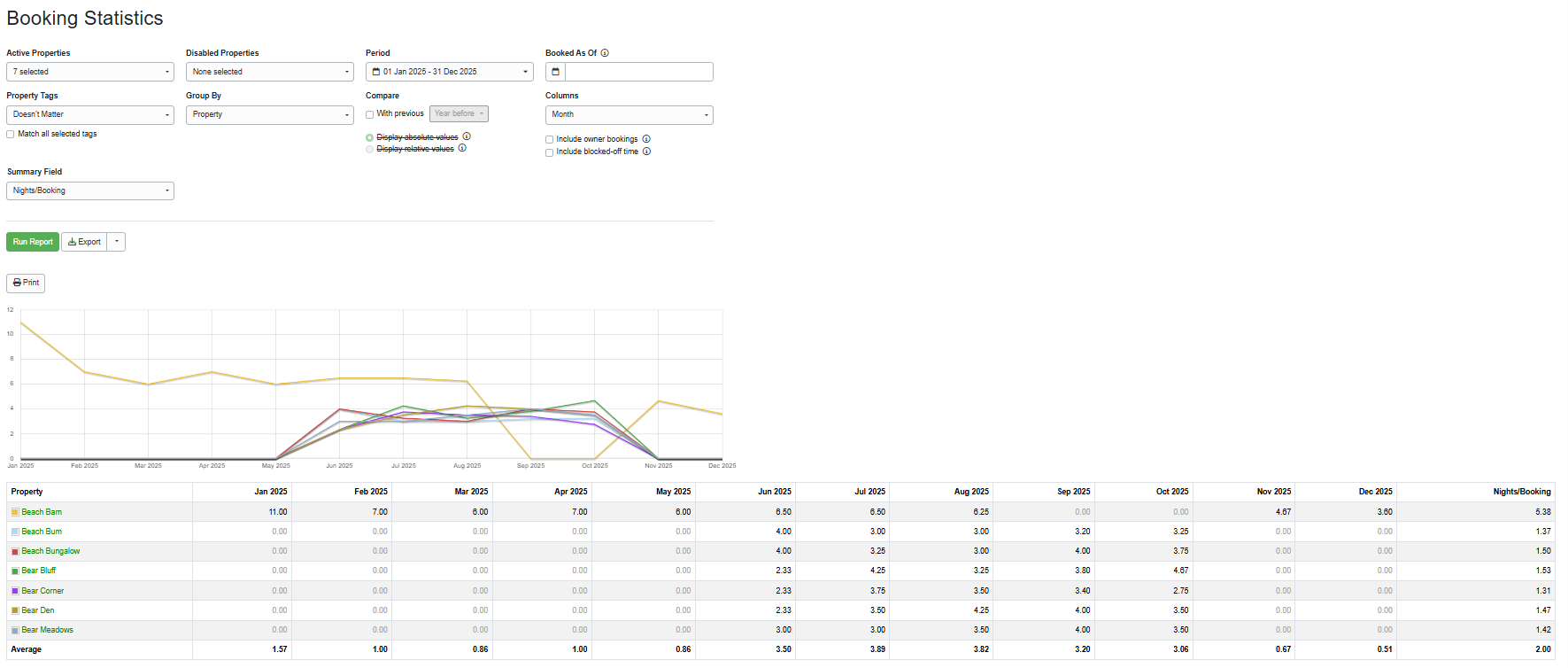The width and height of the screenshot is (1568, 668).
Task: Click Beach Barn's Nights/Booking value 5.38
Action: point(1543,512)
